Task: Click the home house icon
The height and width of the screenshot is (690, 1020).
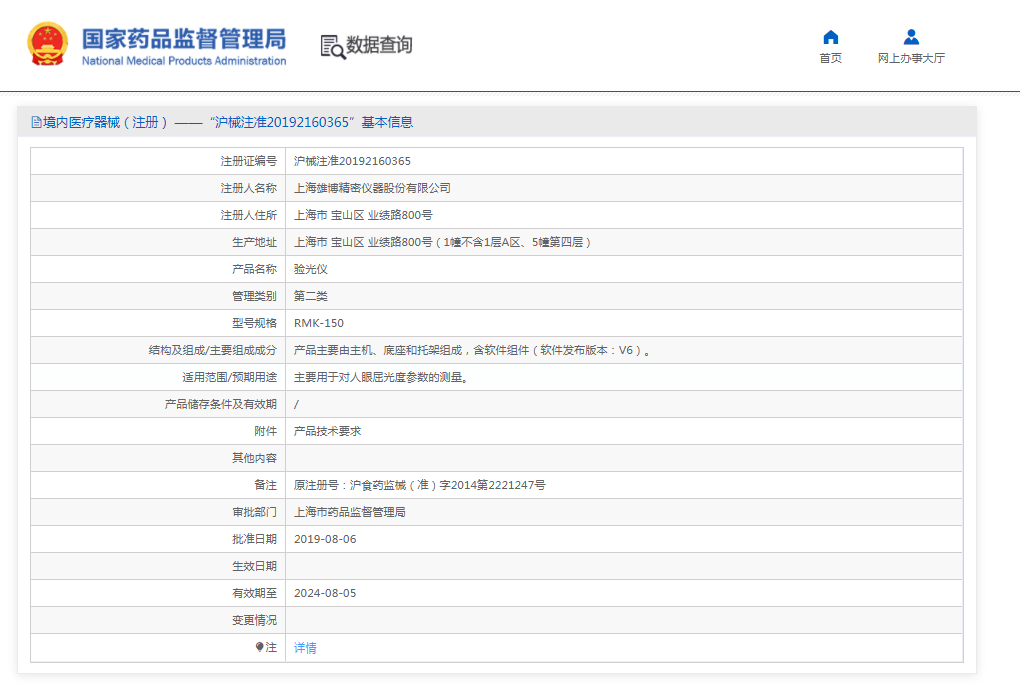Action: tap(830, 37)
